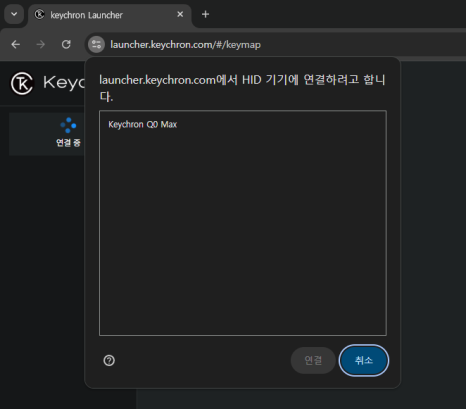The width and height of the screenshot is (466, 409).
Task: Click the favicon on keychron Launcher tab
Action: pyautogui.click(x=40, y=14)
